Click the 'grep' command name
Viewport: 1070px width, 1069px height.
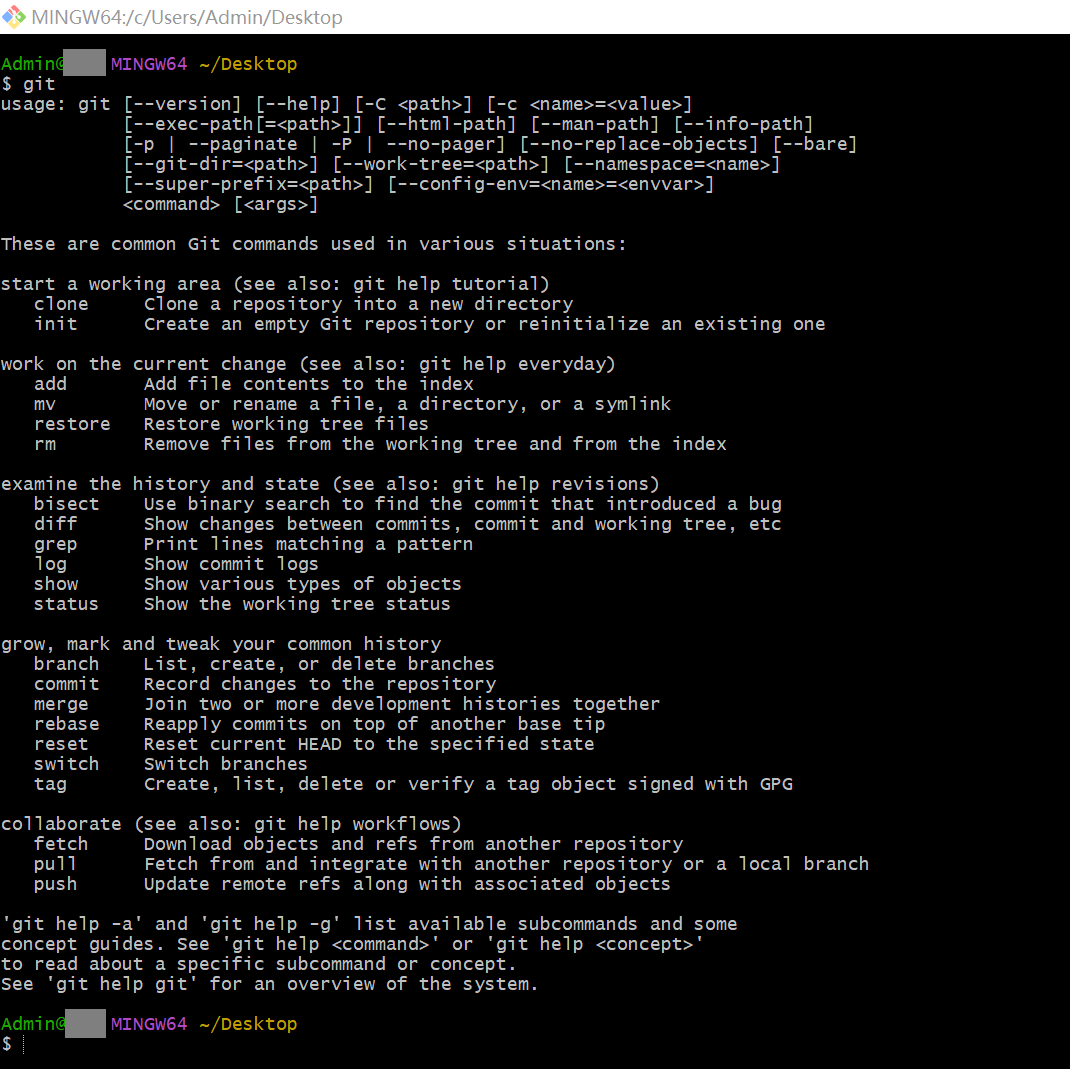tap(56, 544)
